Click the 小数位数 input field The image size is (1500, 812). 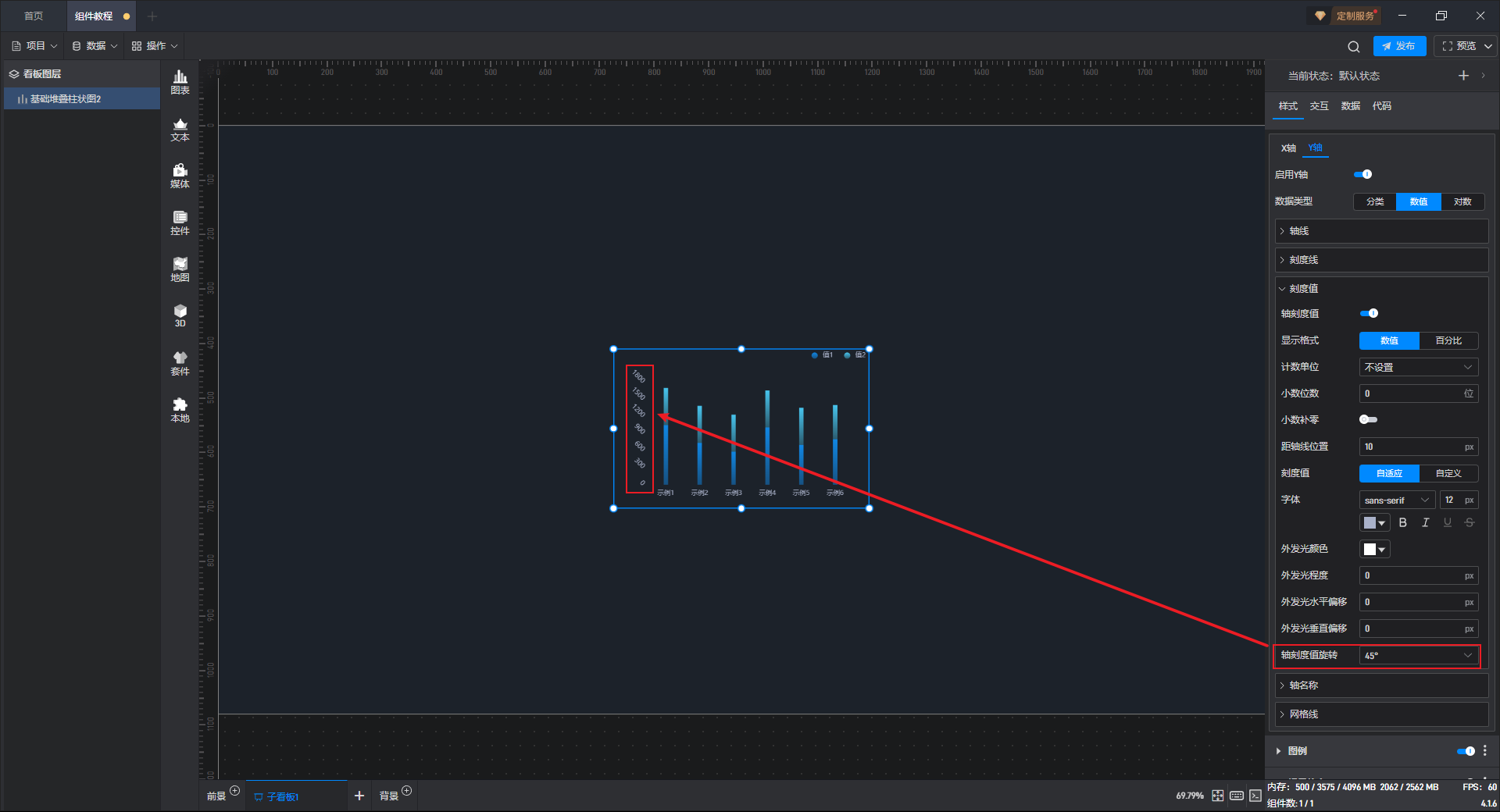pos(1419,394)
